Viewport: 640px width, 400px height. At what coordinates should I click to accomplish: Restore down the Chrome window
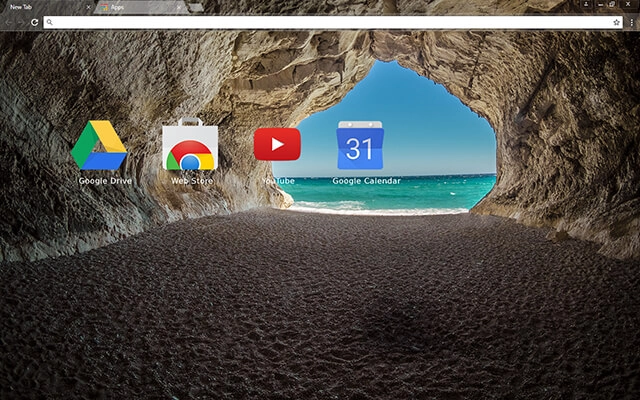[612, 4]
